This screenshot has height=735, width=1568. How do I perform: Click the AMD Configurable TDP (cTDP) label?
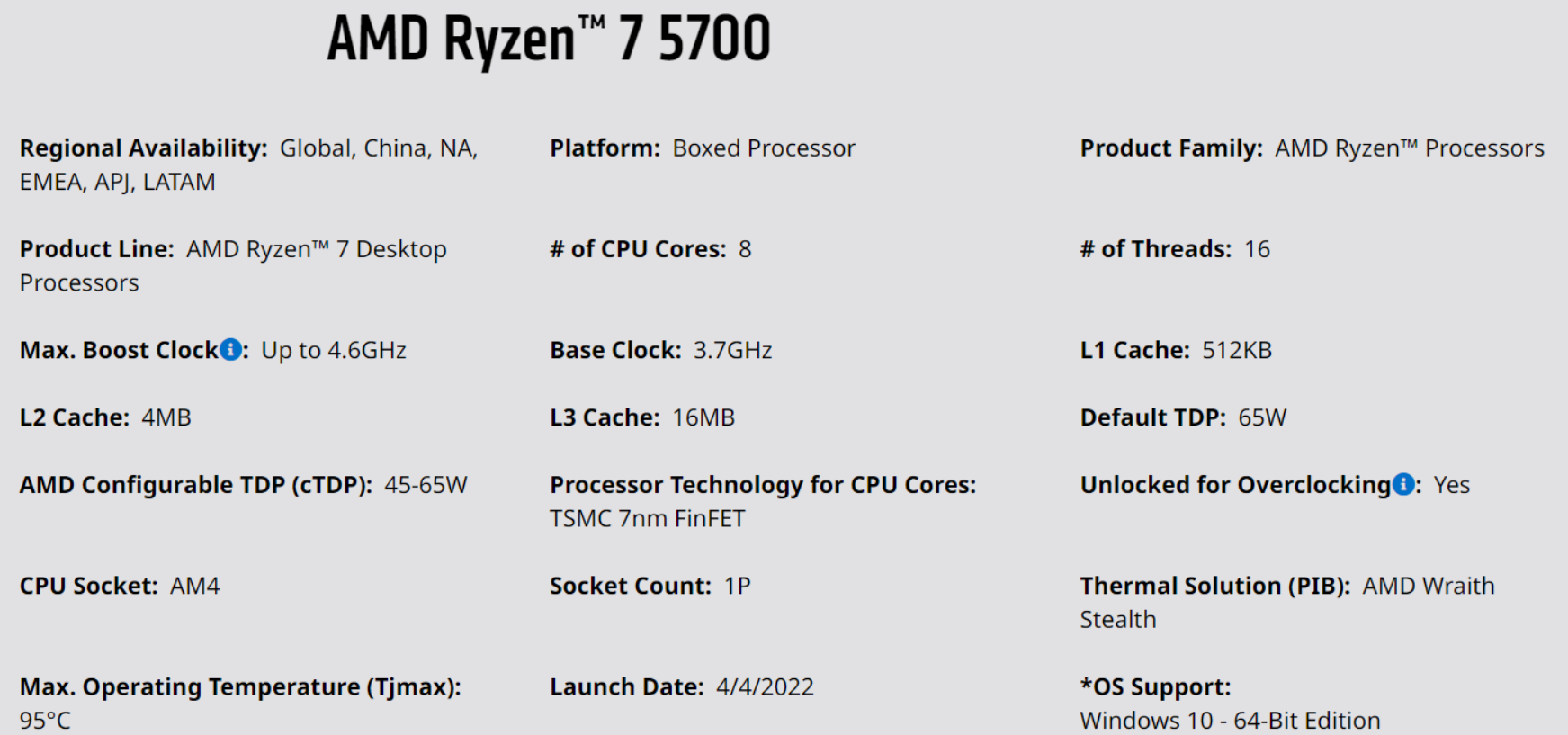(195, 485)
